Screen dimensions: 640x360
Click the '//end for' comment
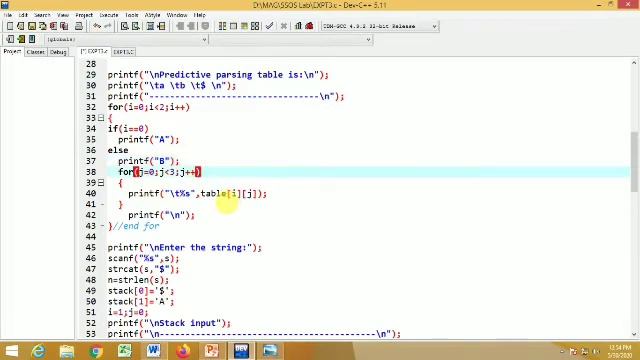(136, 226)
